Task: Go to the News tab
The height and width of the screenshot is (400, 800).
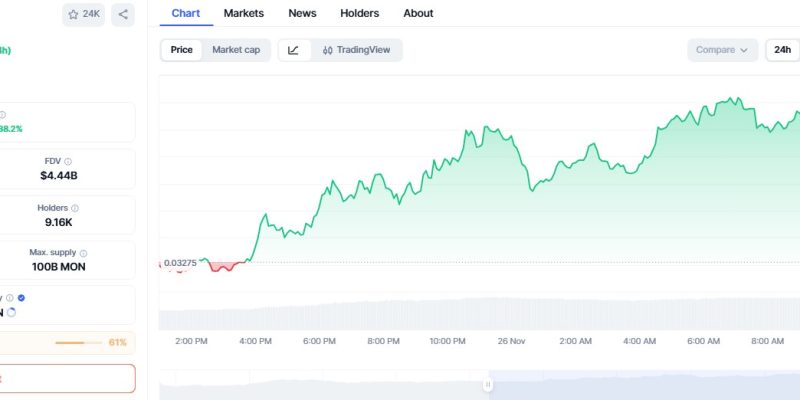Action: (302, 13)
